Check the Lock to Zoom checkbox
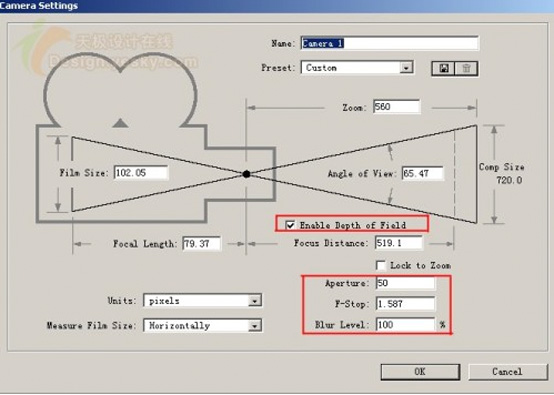 click(381, 265)
